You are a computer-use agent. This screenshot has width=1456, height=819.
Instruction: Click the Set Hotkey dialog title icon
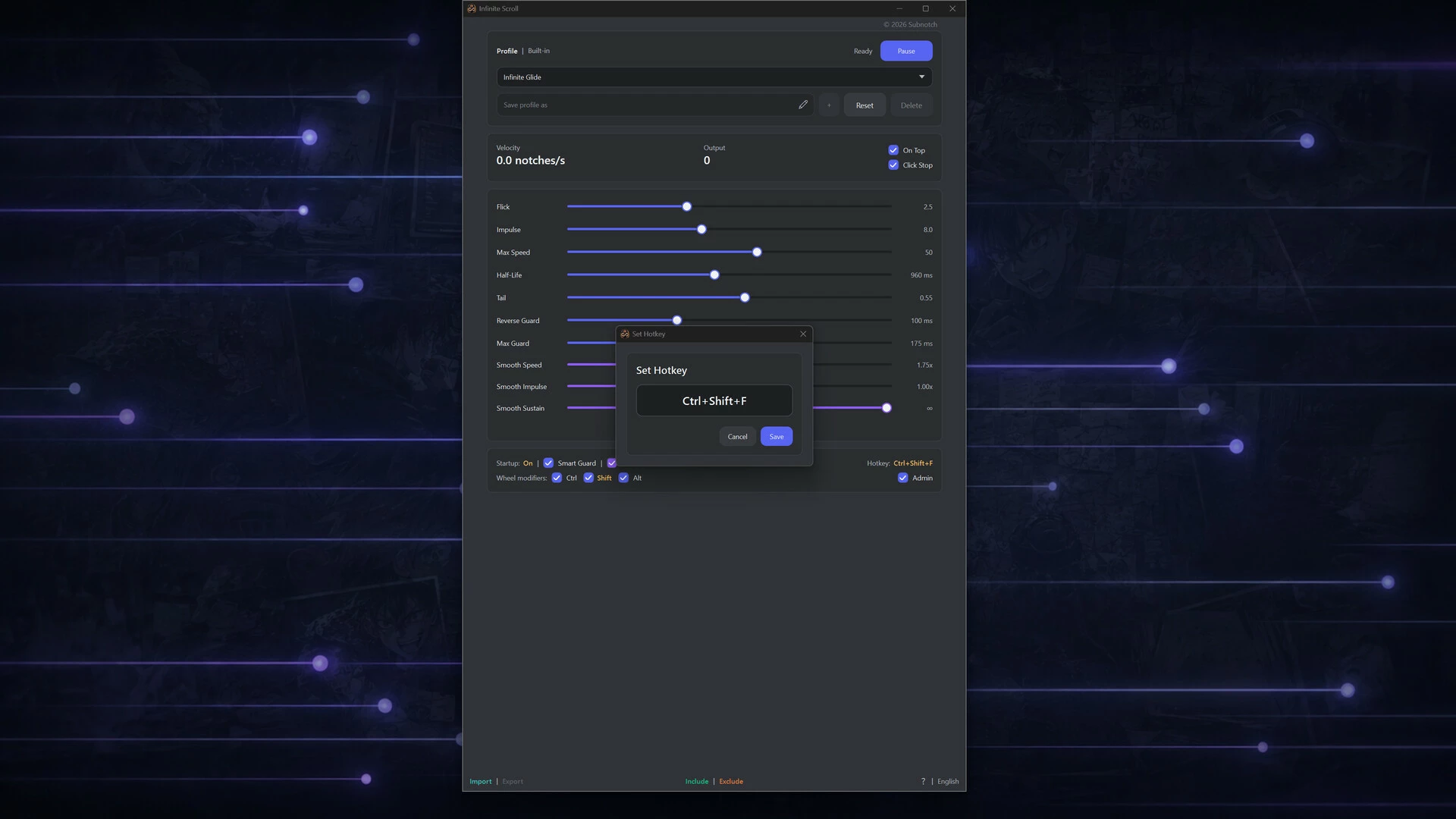625,334
